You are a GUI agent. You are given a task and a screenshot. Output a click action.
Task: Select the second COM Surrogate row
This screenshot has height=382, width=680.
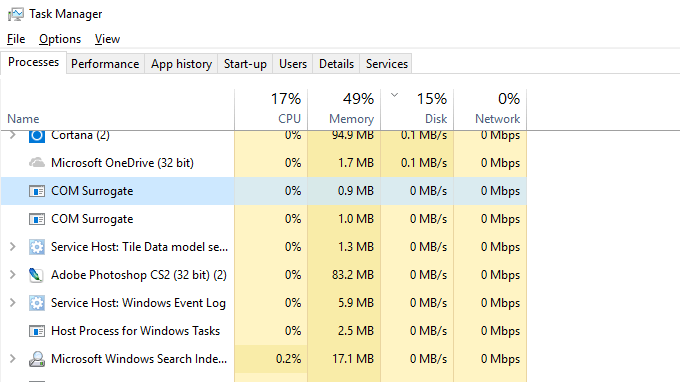[264, 219]
